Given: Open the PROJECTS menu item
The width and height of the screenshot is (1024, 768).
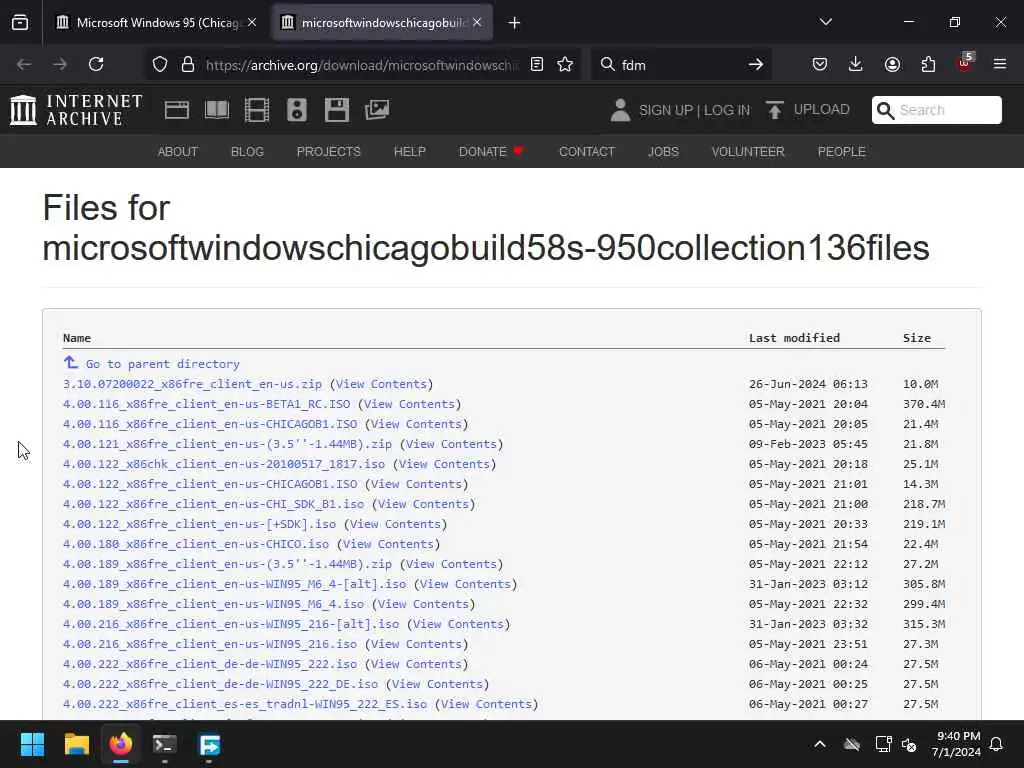Looking at the screenshot, I should [x=328, y=152].
